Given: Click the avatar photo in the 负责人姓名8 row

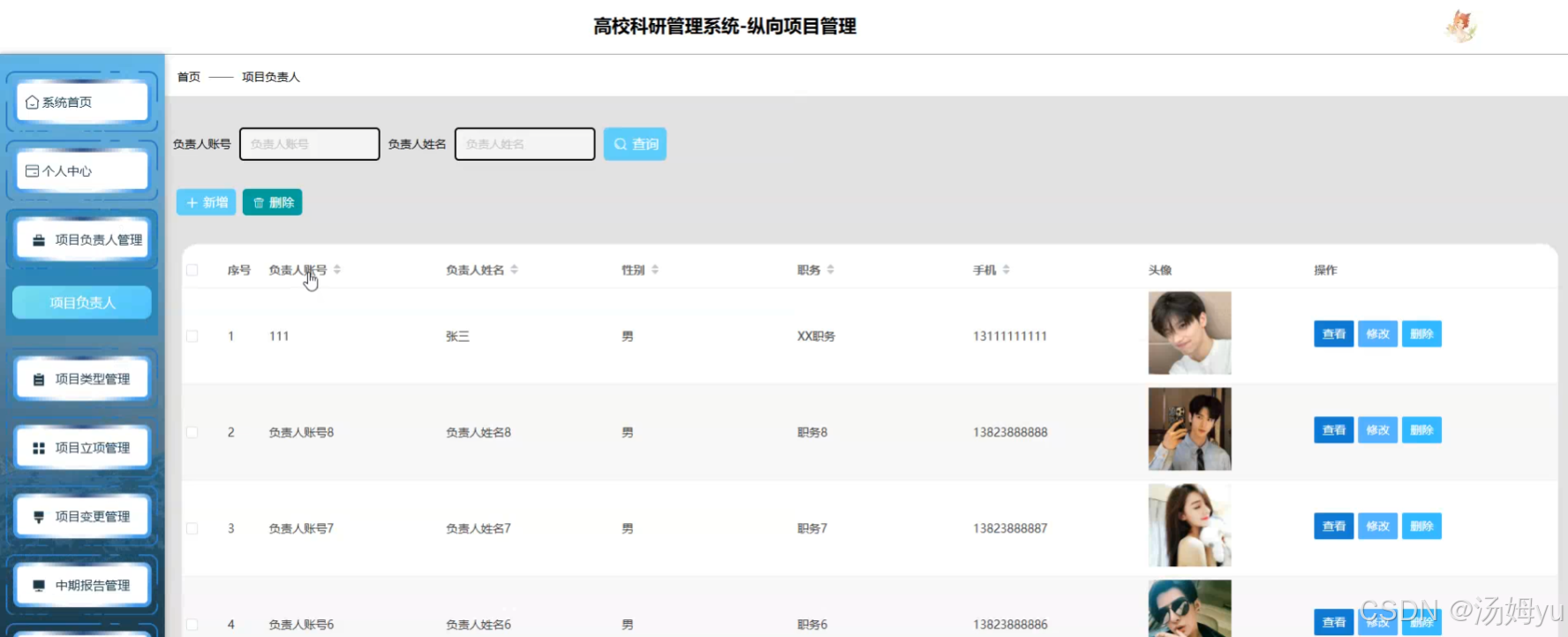Looking at the screenshot, I should pyautogui.click(x=1189, y=429).
